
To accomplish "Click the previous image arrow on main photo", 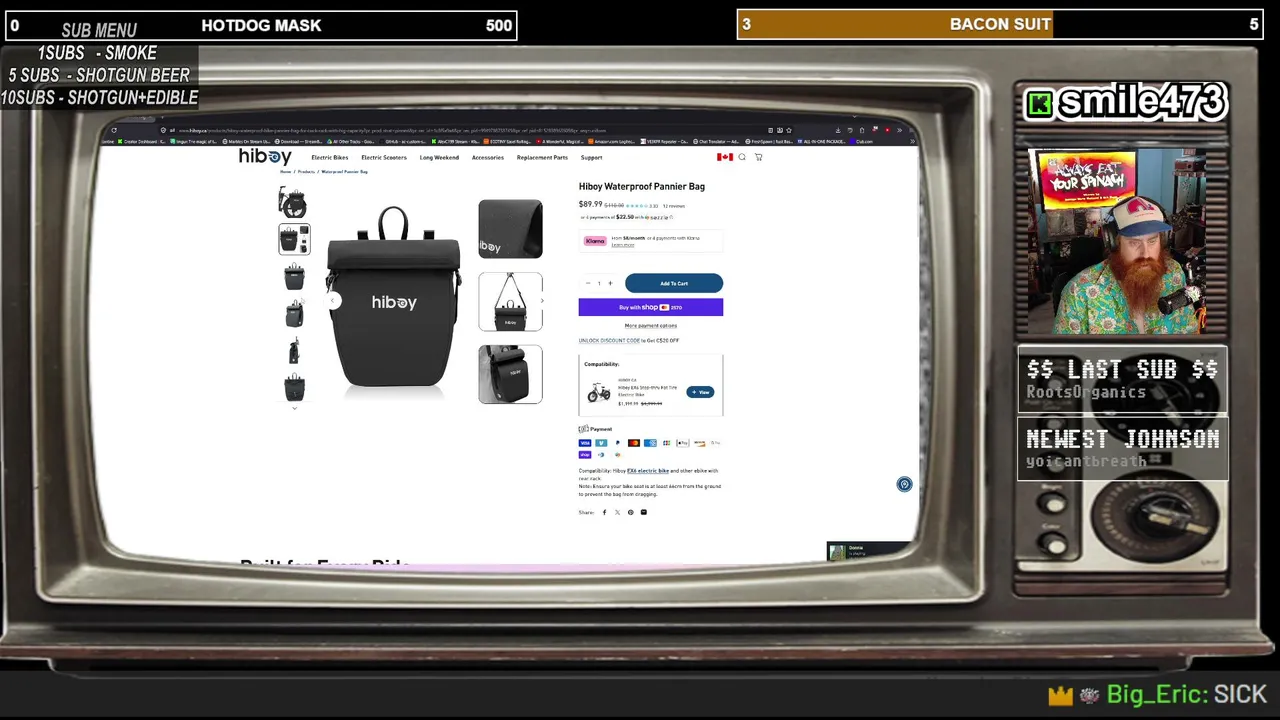I will [333, 301].
